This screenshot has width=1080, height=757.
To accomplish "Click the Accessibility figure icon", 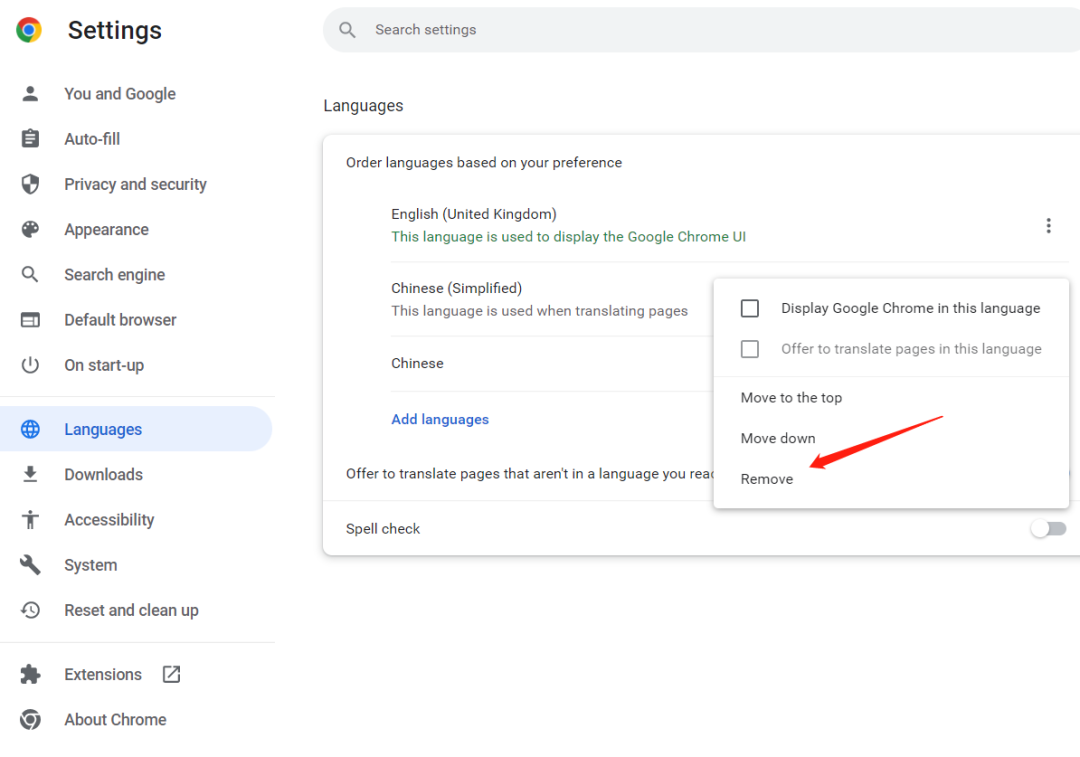I will tap(30, 520).
